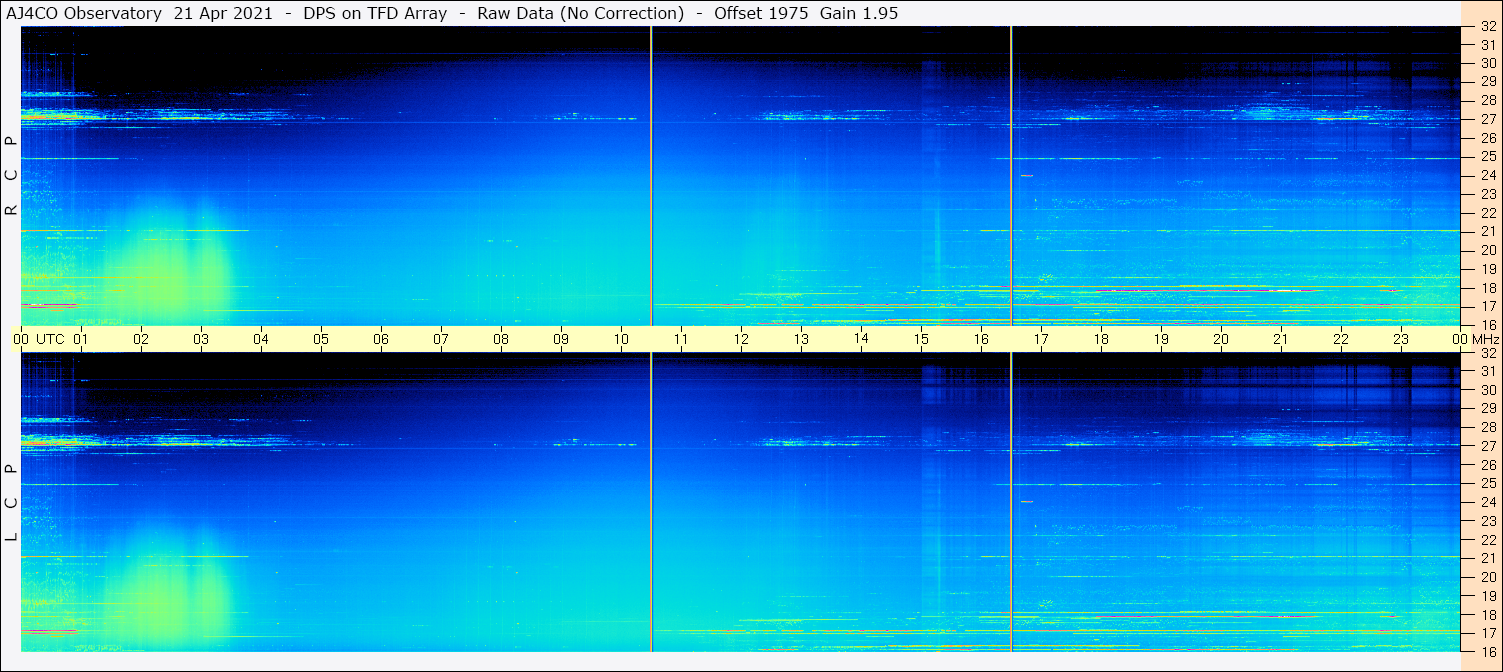1503x672 pixels.
Task: Select the 23 hour tick label
Action: click(1401, 339)
